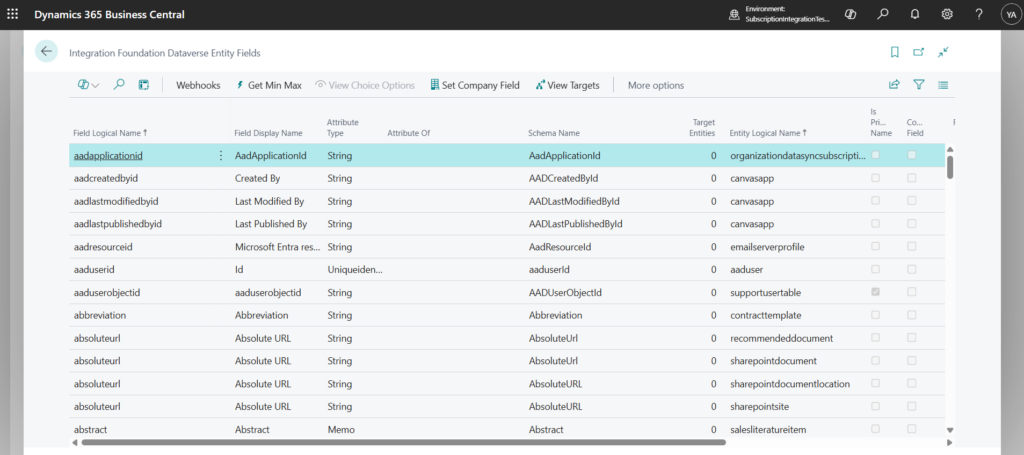Expand the Copilot dropdown in the list toolbar
The width and height of the screenshot is (1024, 455).
pos(88,85)
